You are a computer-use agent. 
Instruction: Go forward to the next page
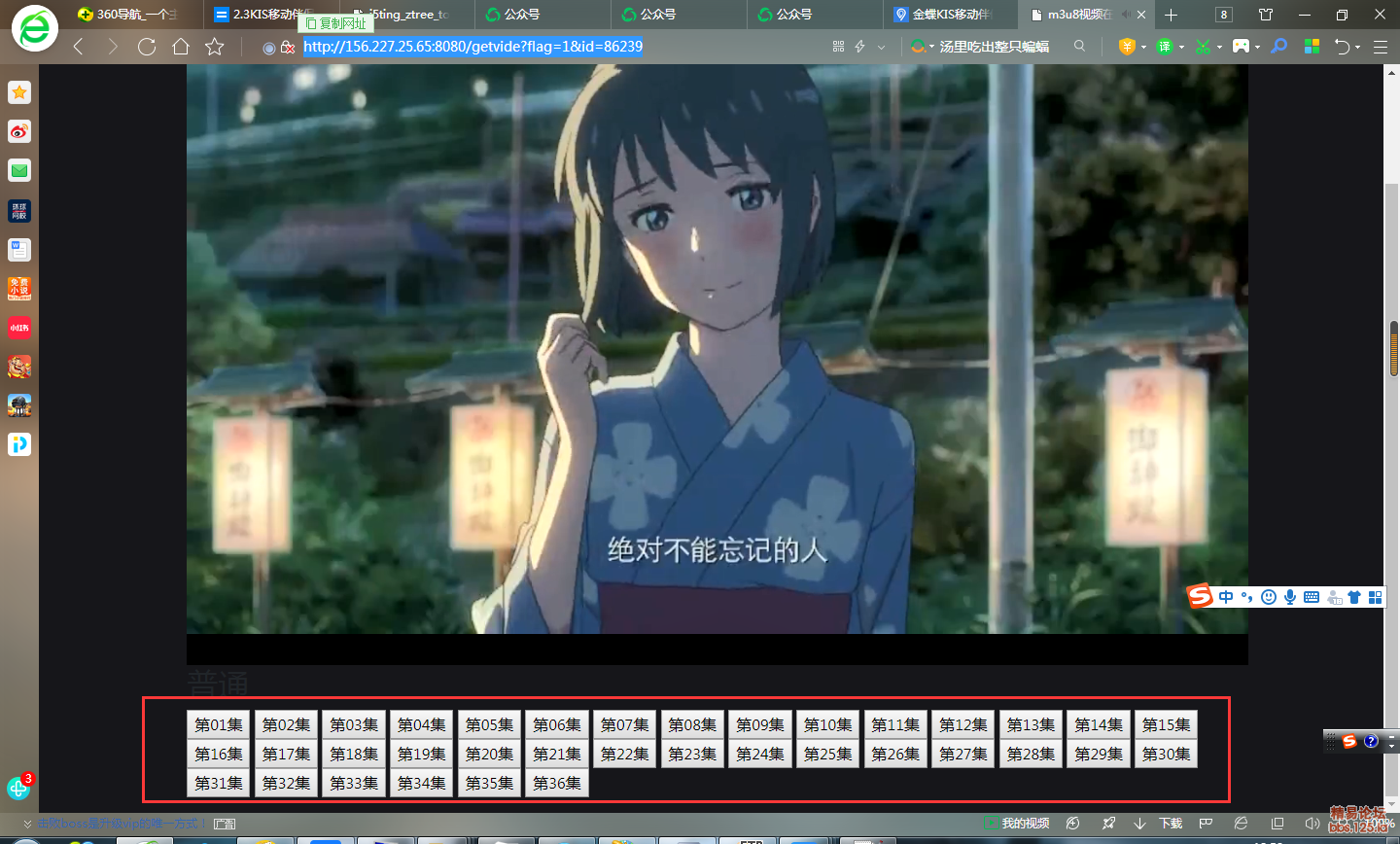pos(113,47)
